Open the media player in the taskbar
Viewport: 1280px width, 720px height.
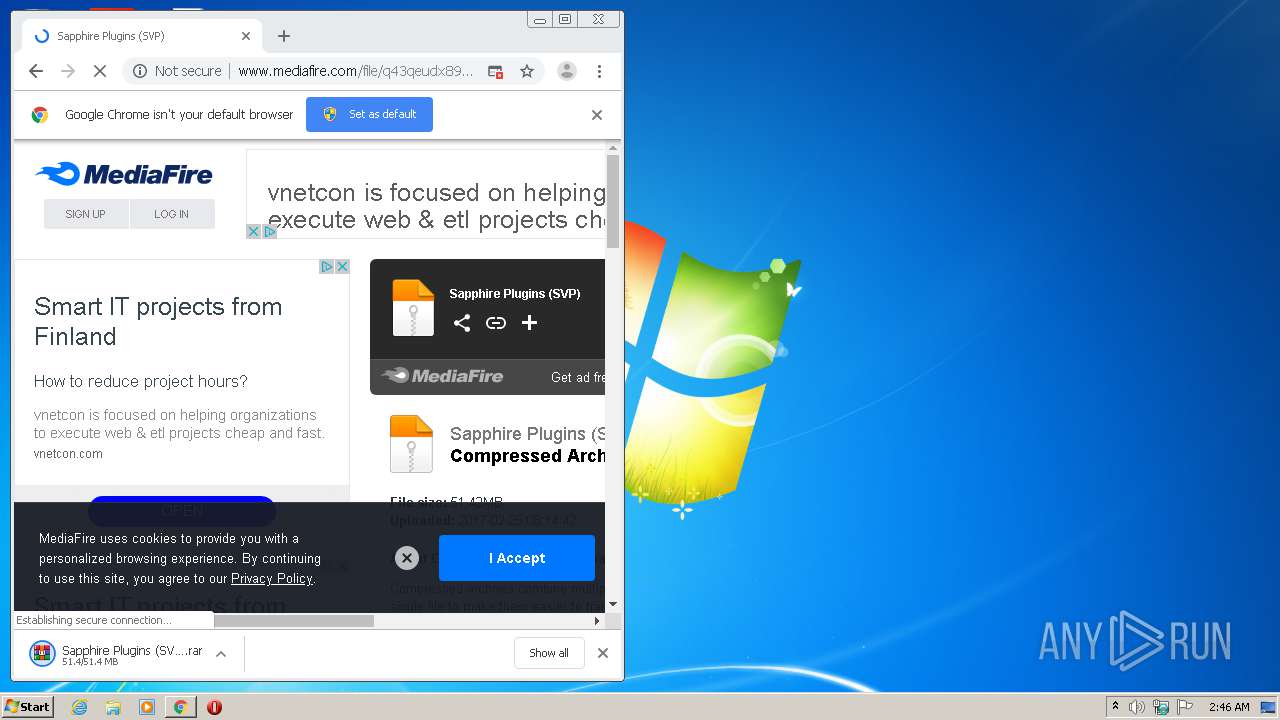coord(147,707)
